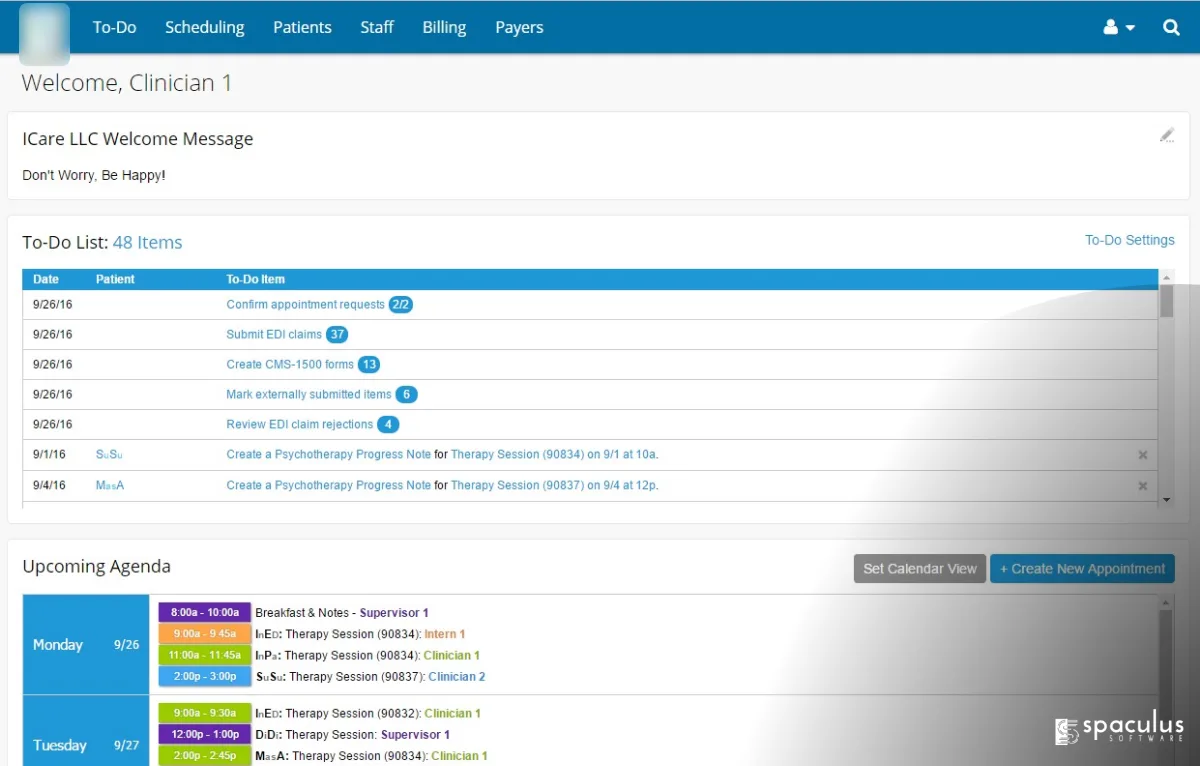The image size is (1200, 766).
Task: Create Psychotherapy Progress Note for 9/1 session
Action: 328,455
